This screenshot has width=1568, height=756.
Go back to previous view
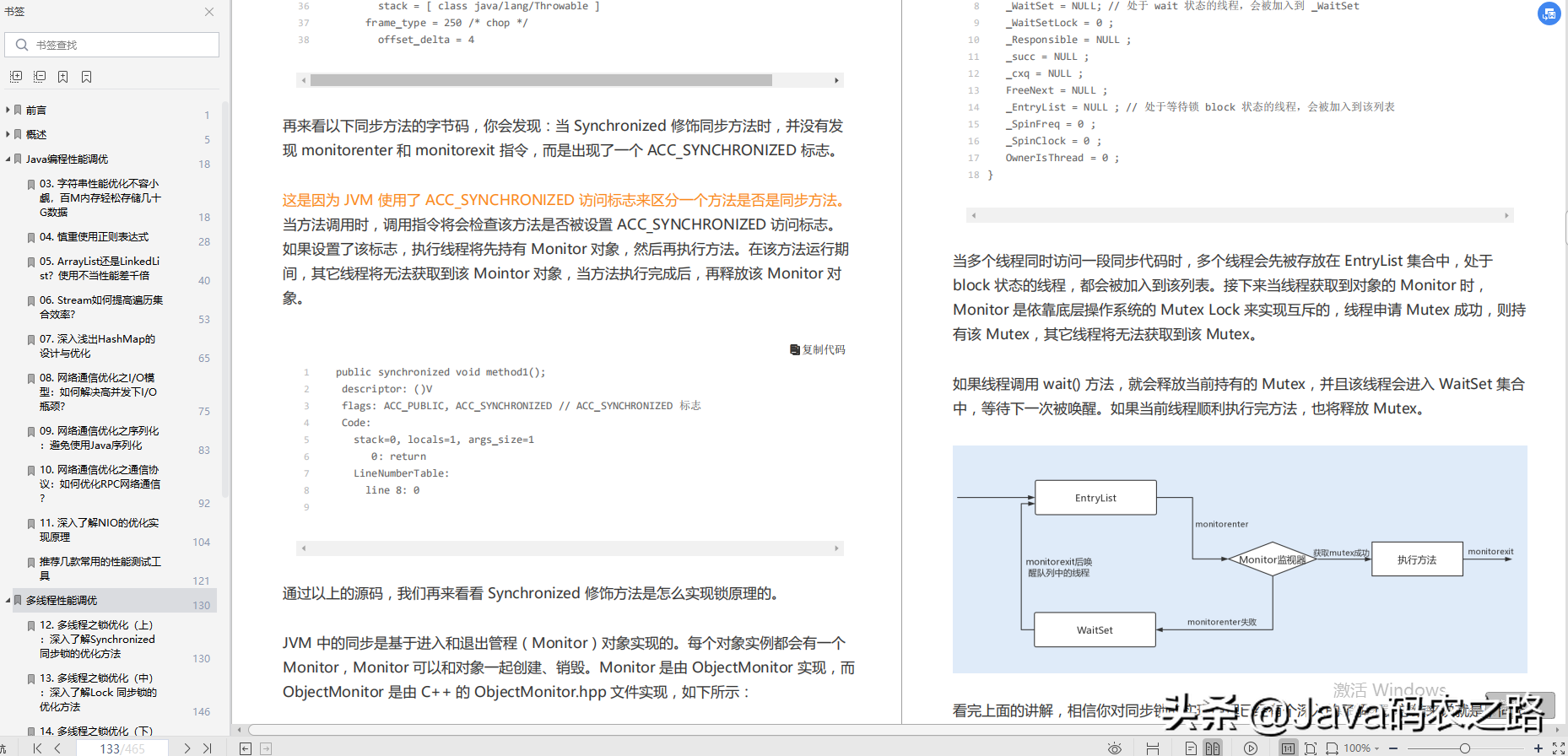(x=246, y=748)
